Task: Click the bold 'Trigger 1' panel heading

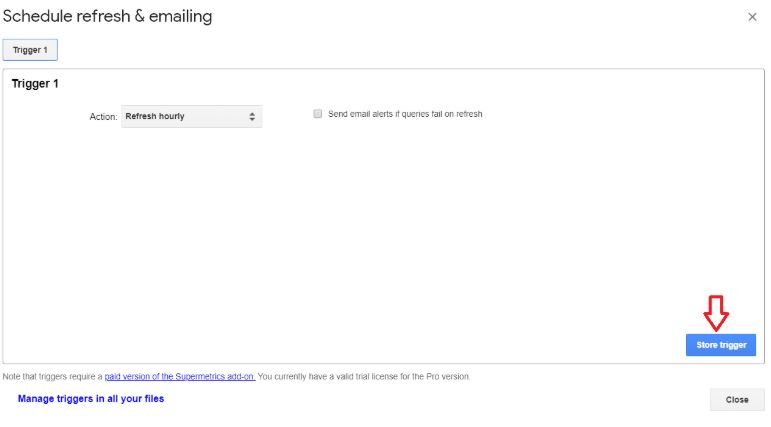Action: 35,84
